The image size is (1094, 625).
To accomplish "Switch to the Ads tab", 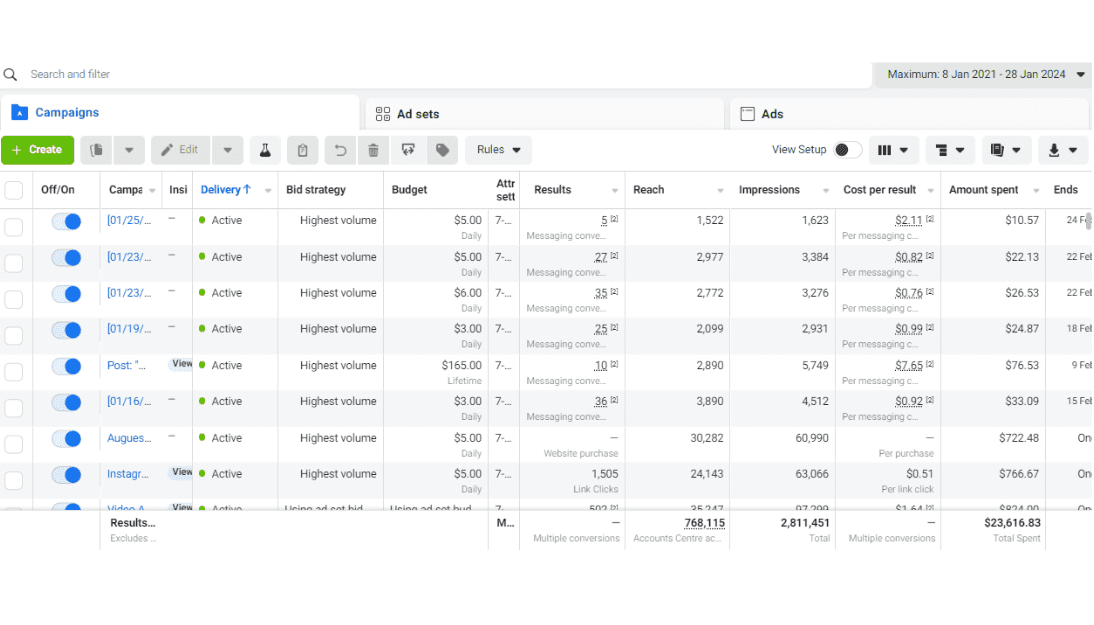I will (772, 114).
